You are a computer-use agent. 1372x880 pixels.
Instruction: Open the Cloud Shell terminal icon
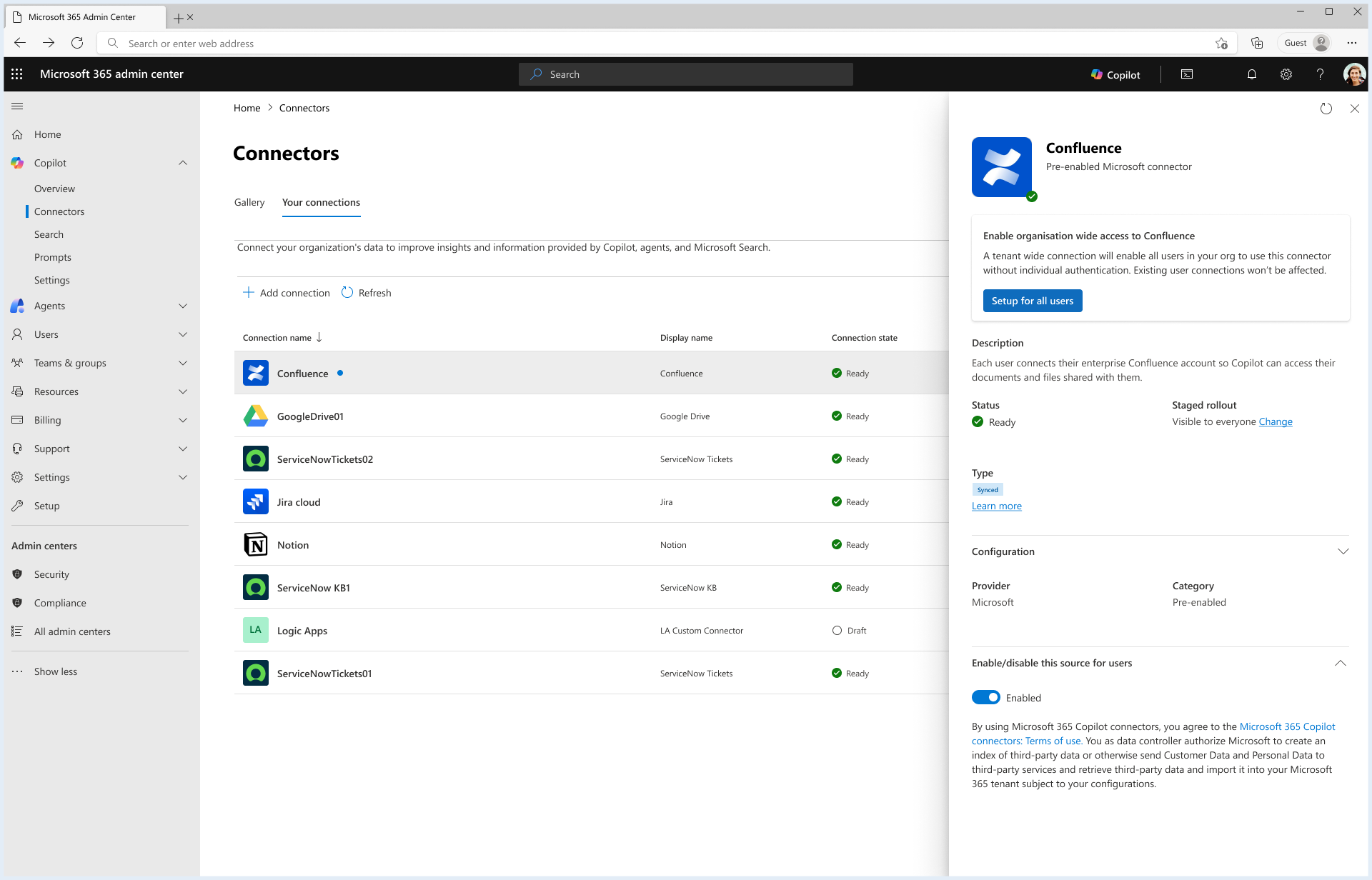click(1187, 74)
